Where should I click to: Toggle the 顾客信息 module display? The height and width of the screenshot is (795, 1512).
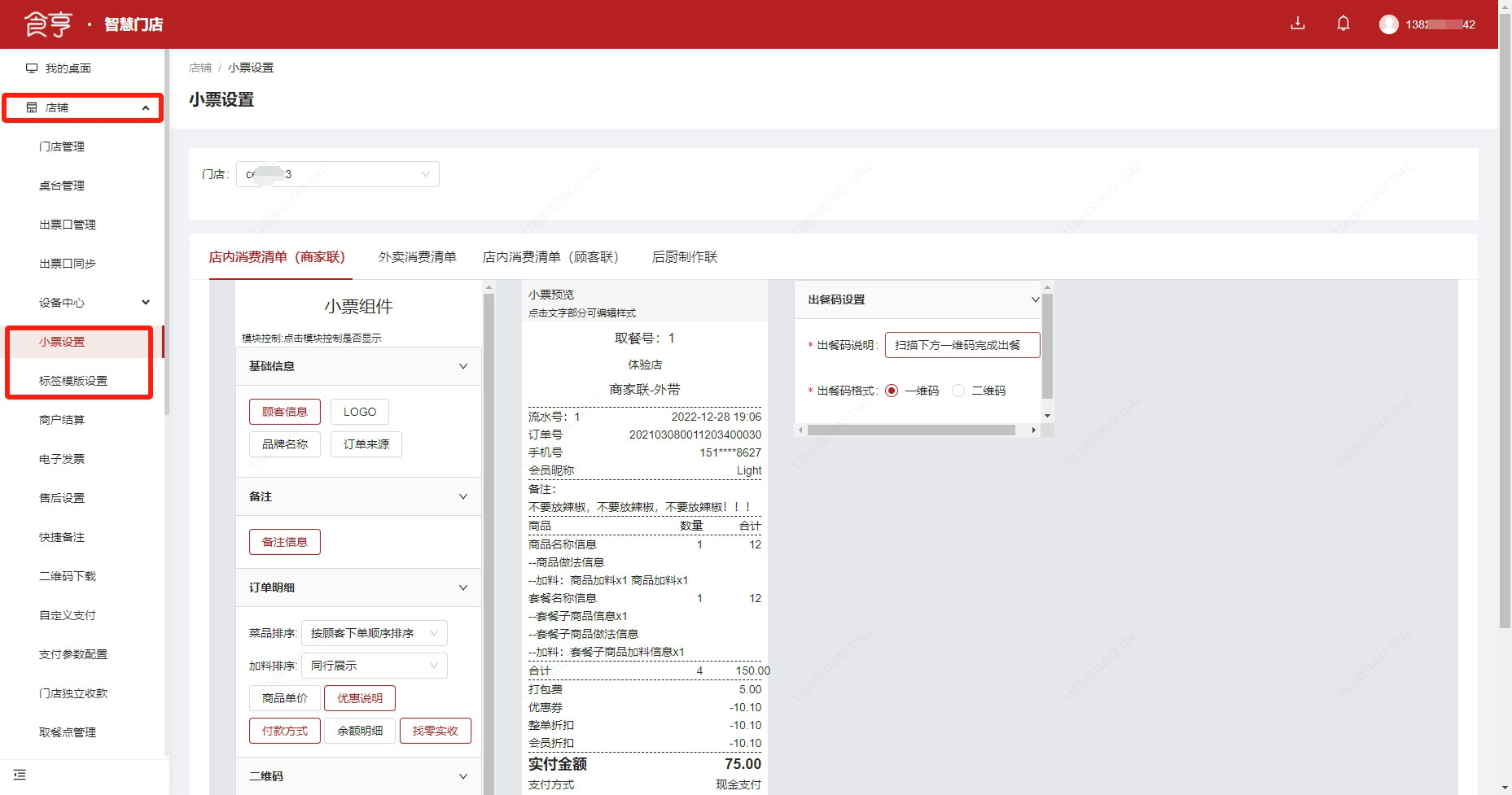click(x=284, y=412)
